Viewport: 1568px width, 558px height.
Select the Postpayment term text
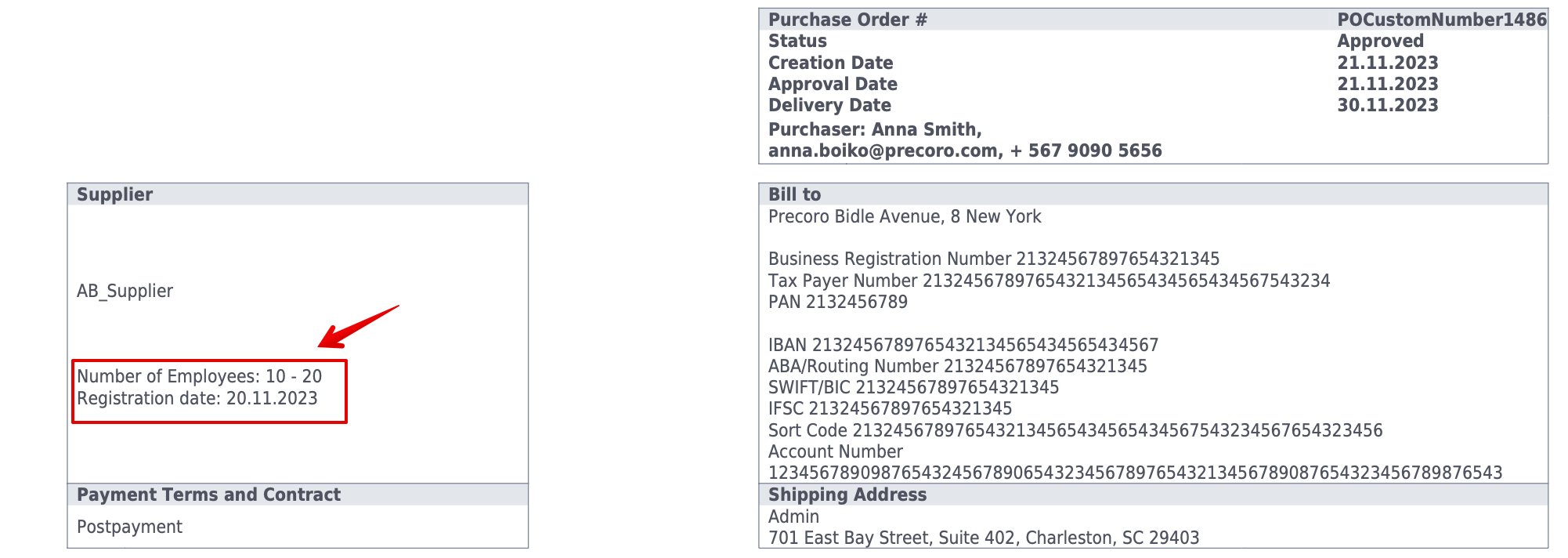129,527
